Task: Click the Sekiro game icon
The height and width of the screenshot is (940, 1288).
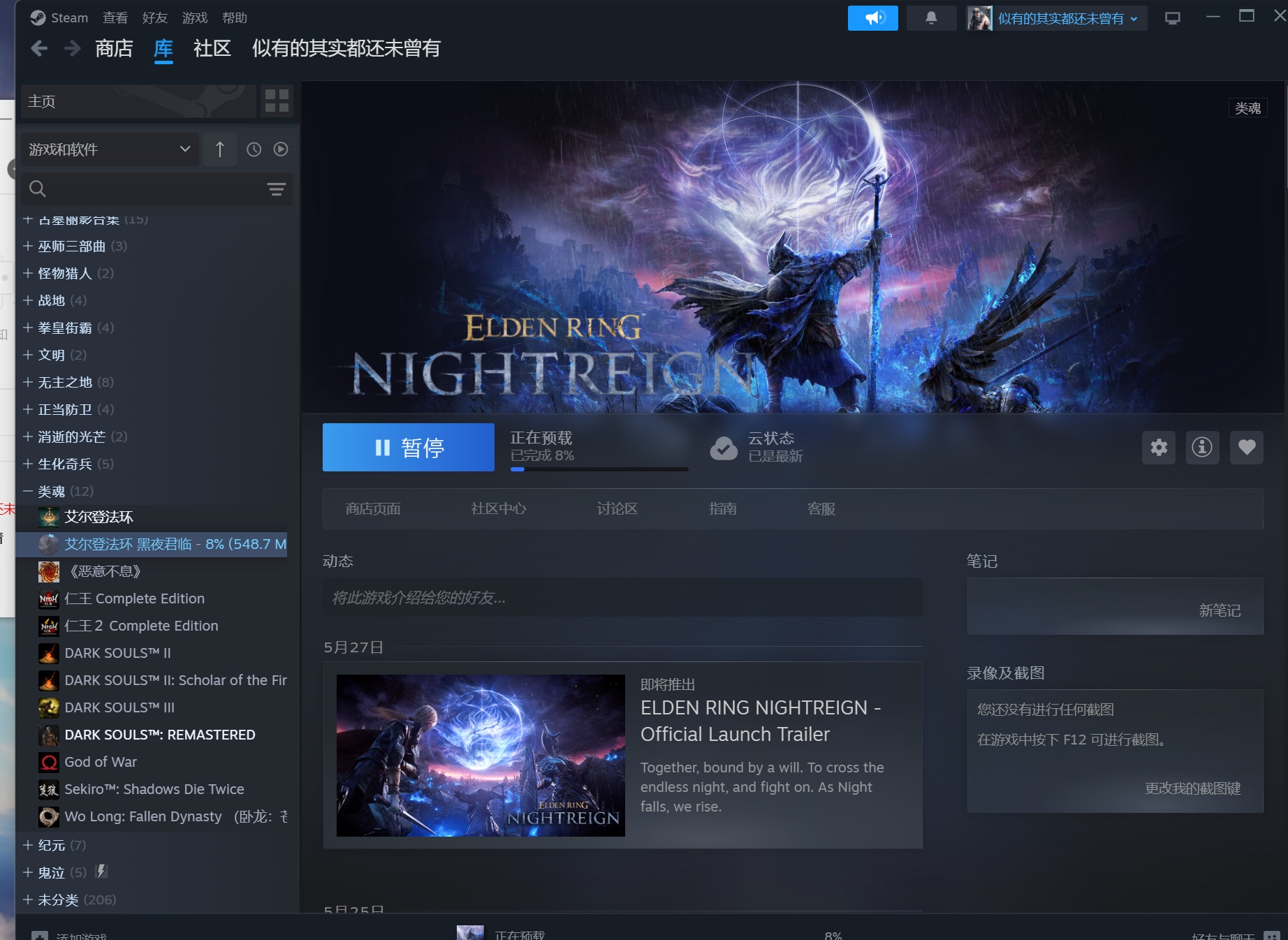Action: tap(49, 789)
